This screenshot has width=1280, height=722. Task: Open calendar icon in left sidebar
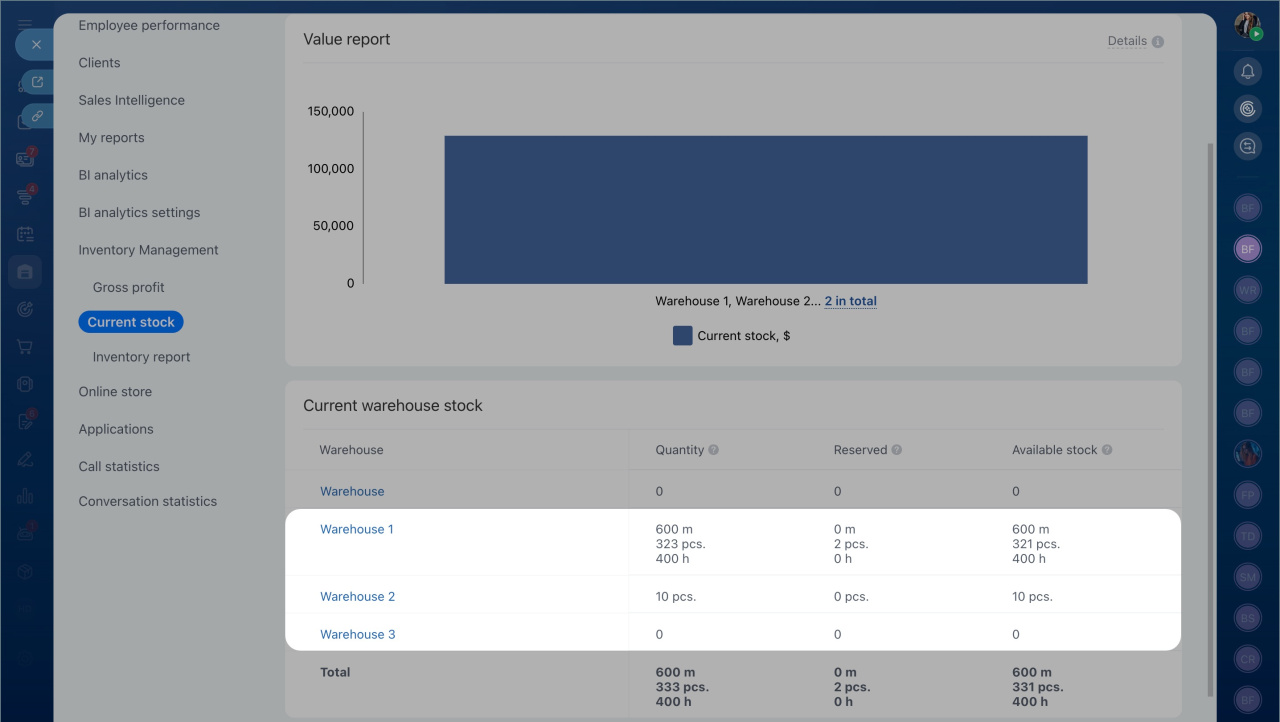(x=25, y=234)
